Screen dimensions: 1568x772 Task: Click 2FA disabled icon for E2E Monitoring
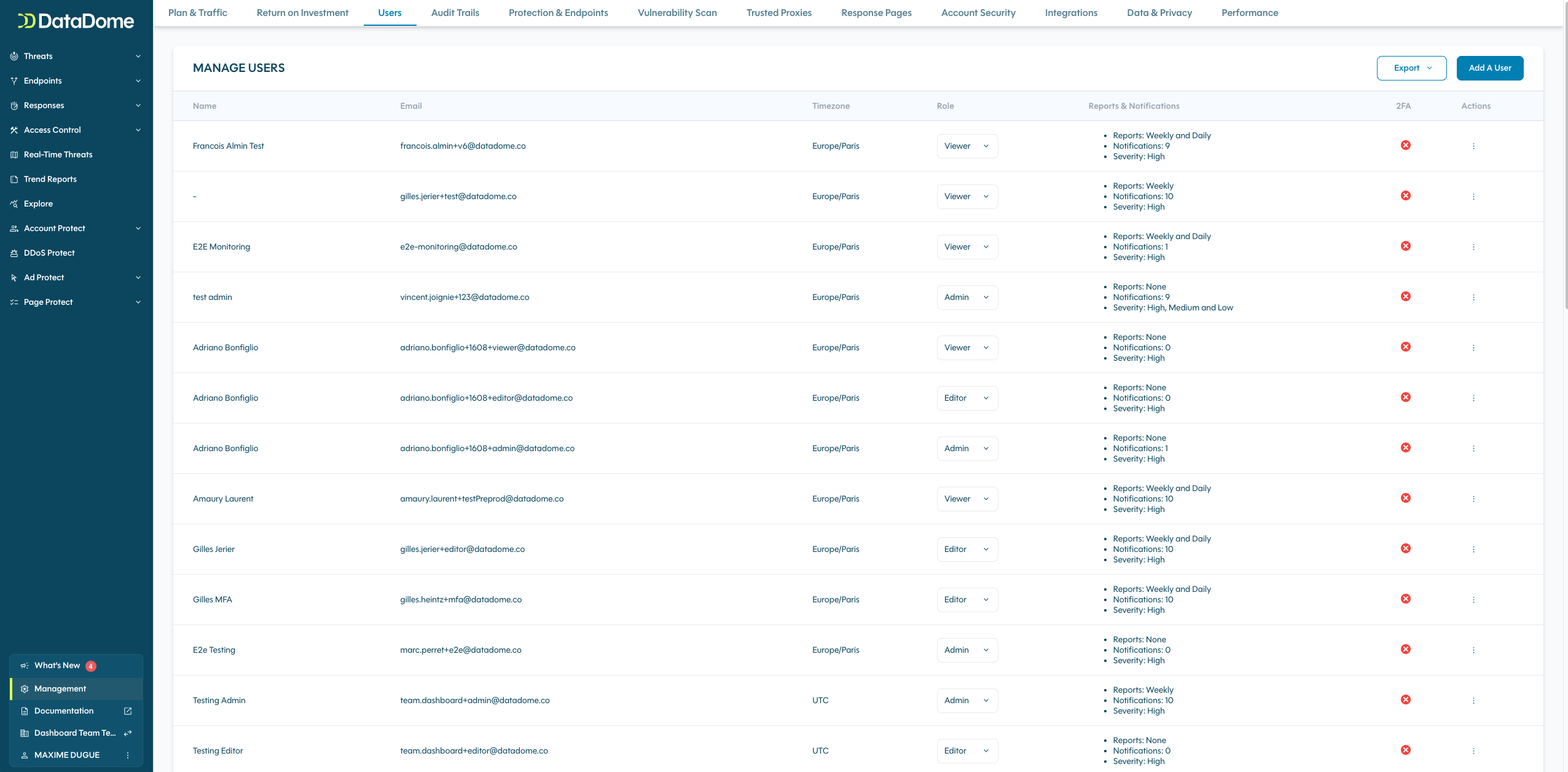coord(1406,246)
